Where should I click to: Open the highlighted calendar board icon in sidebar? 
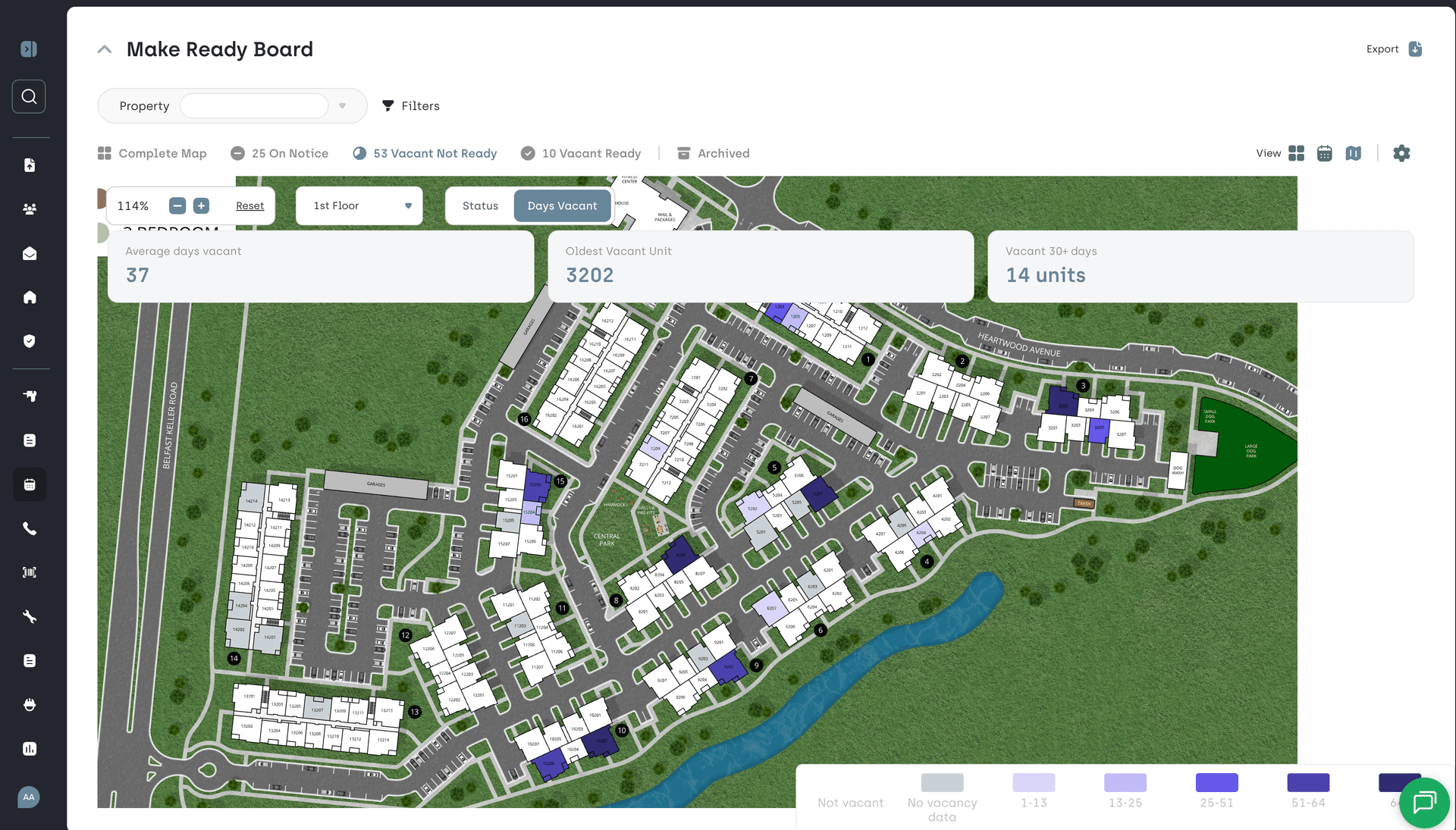pos(30,484)
